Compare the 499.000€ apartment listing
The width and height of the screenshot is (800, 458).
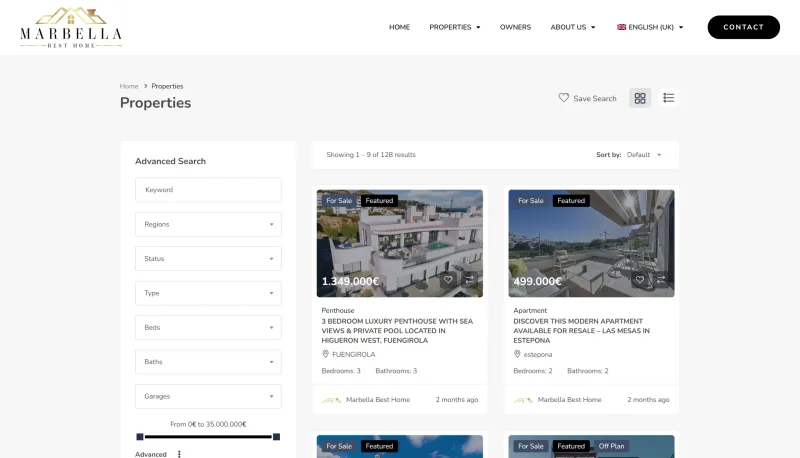point(661,279)
